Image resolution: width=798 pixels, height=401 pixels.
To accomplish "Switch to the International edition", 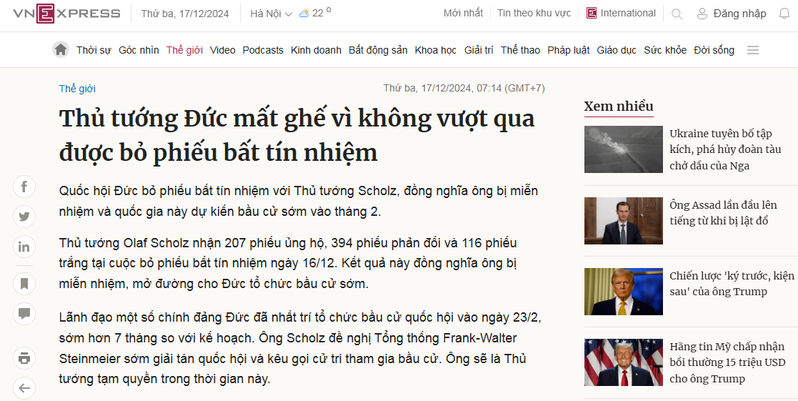I will (620, 14).
